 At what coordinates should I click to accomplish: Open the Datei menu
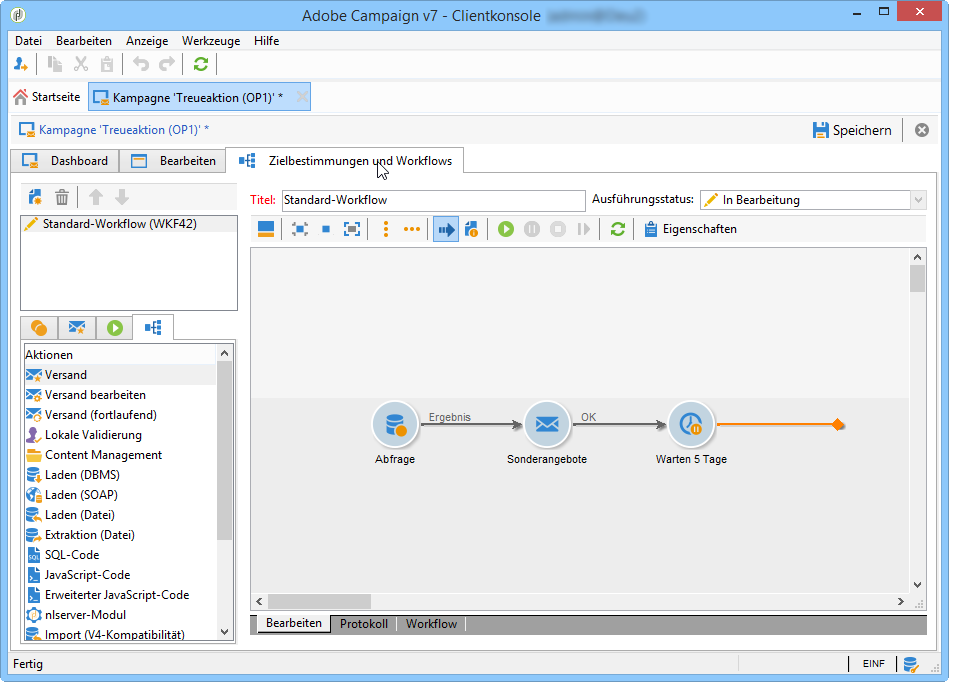28,41
